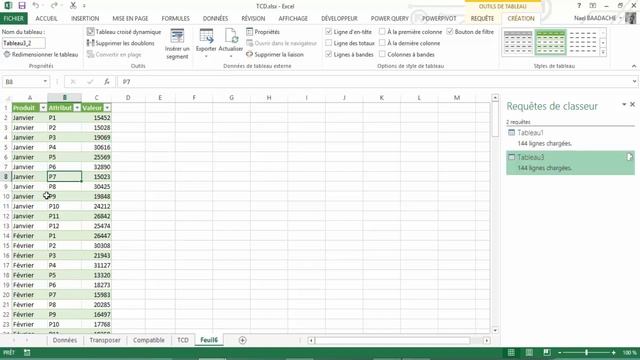Open Excel help question mark
Screen dimensions: 640x360
click(x=579, y=6)
